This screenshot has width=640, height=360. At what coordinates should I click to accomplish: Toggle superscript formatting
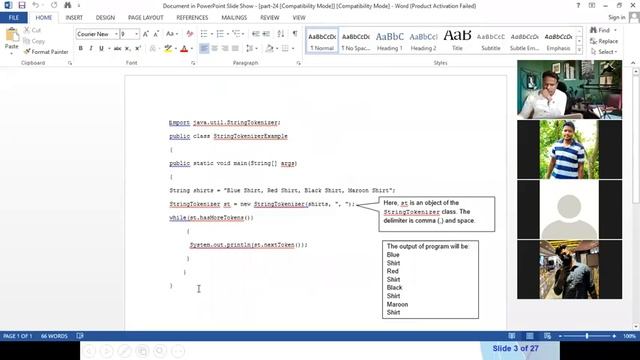138,49
